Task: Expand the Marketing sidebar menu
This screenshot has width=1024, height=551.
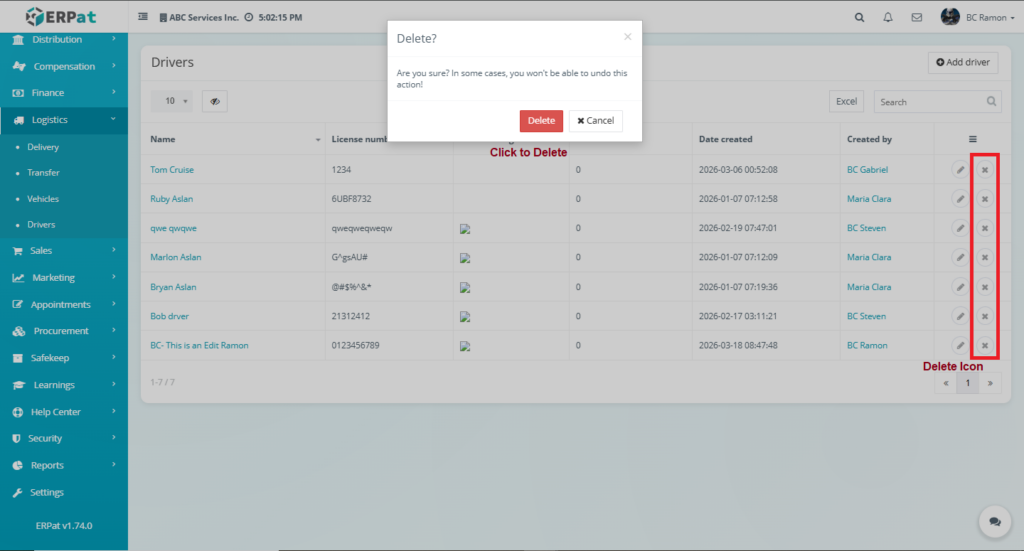Action: [x=64, y=277]
